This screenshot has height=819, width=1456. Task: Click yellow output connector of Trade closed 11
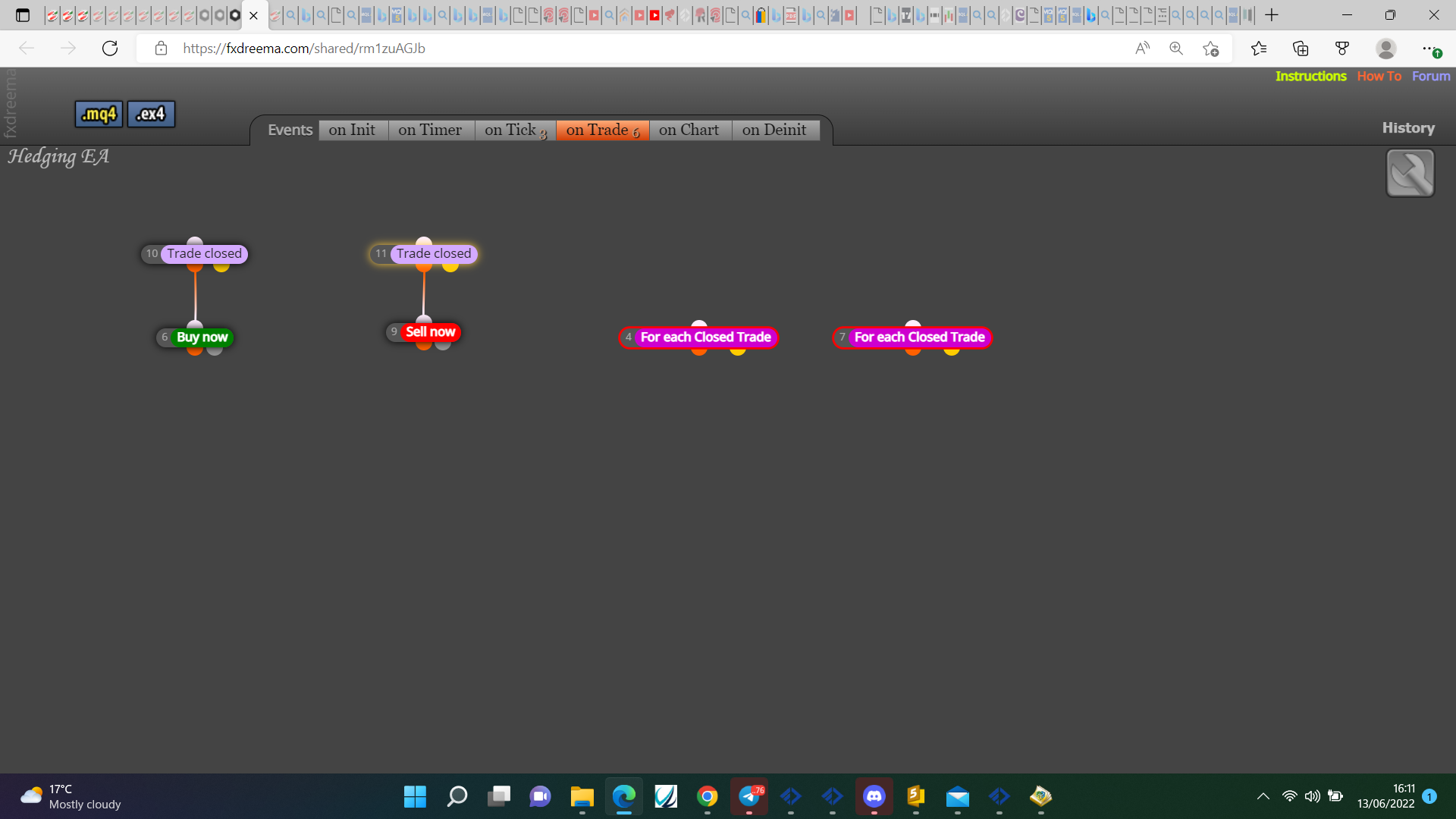pos(450,266)
